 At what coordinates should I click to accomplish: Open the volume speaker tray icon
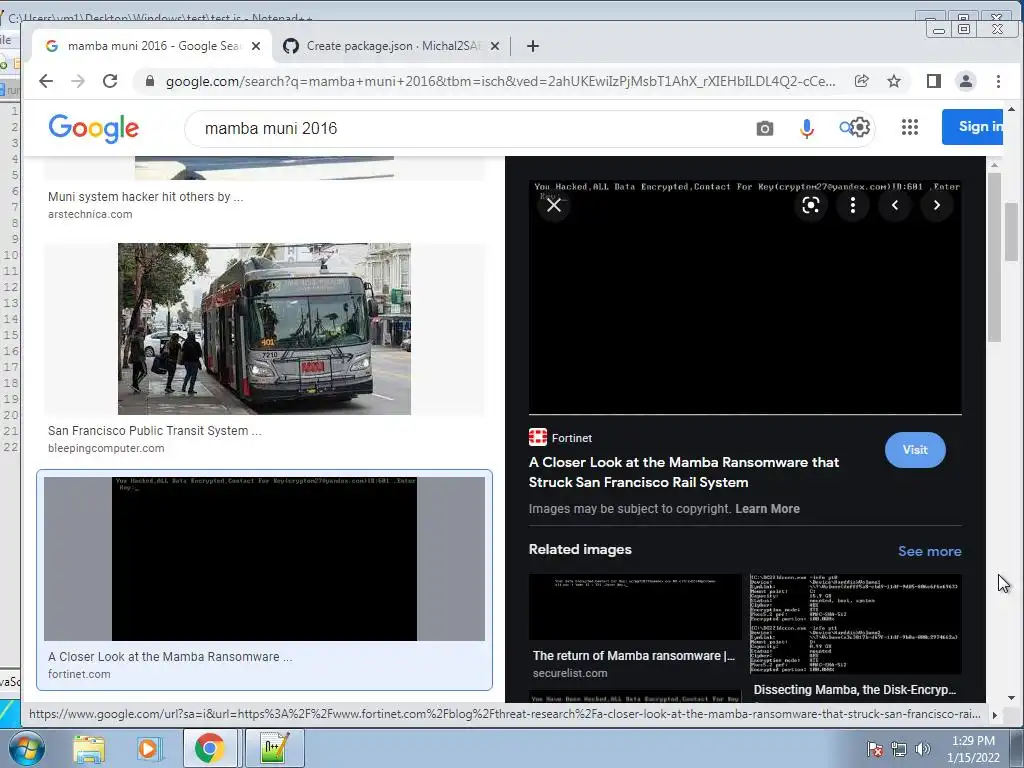pos(922,749)
